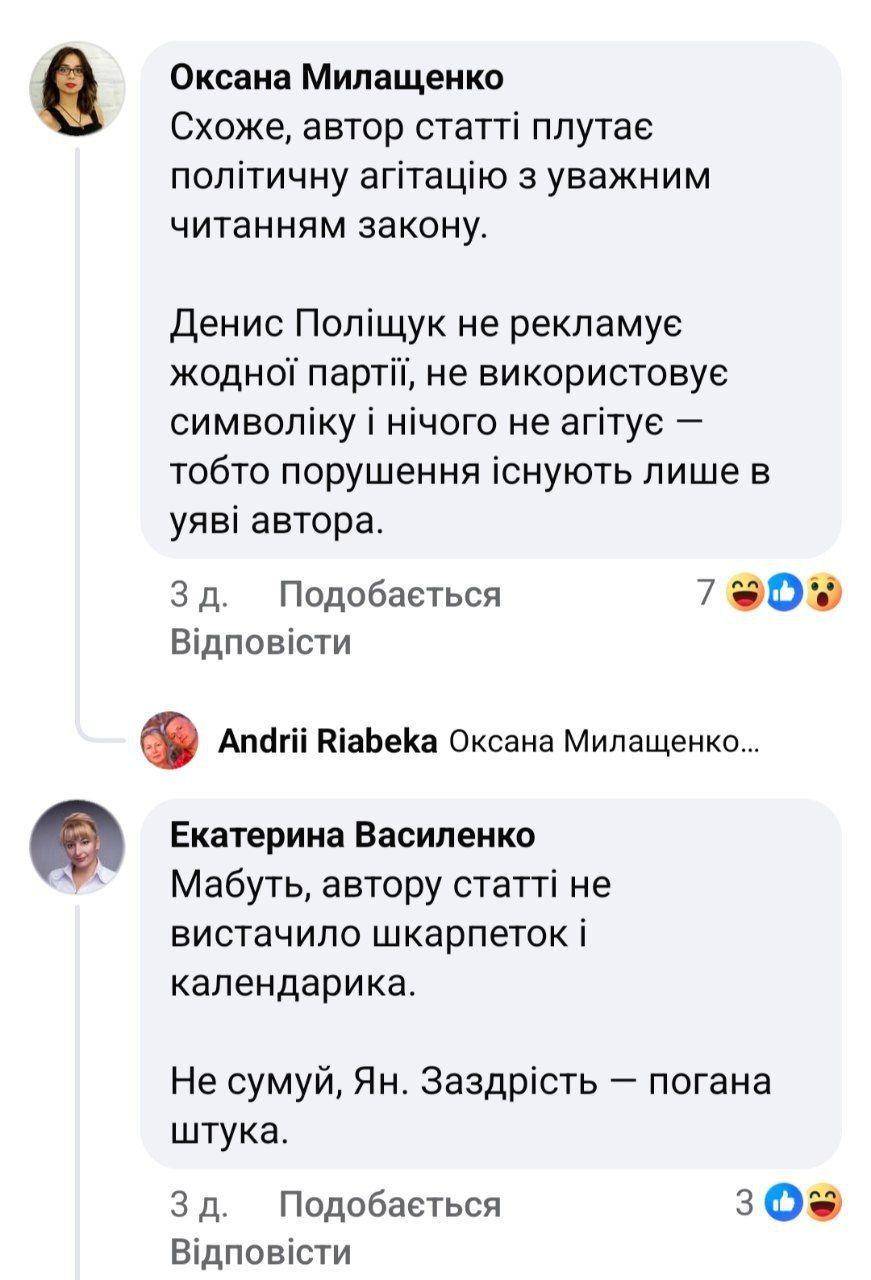This screenshot has width=871, height=1280.
Task: Click the blue like icon on Оксана's comment
Action: [x=784, y=595]
